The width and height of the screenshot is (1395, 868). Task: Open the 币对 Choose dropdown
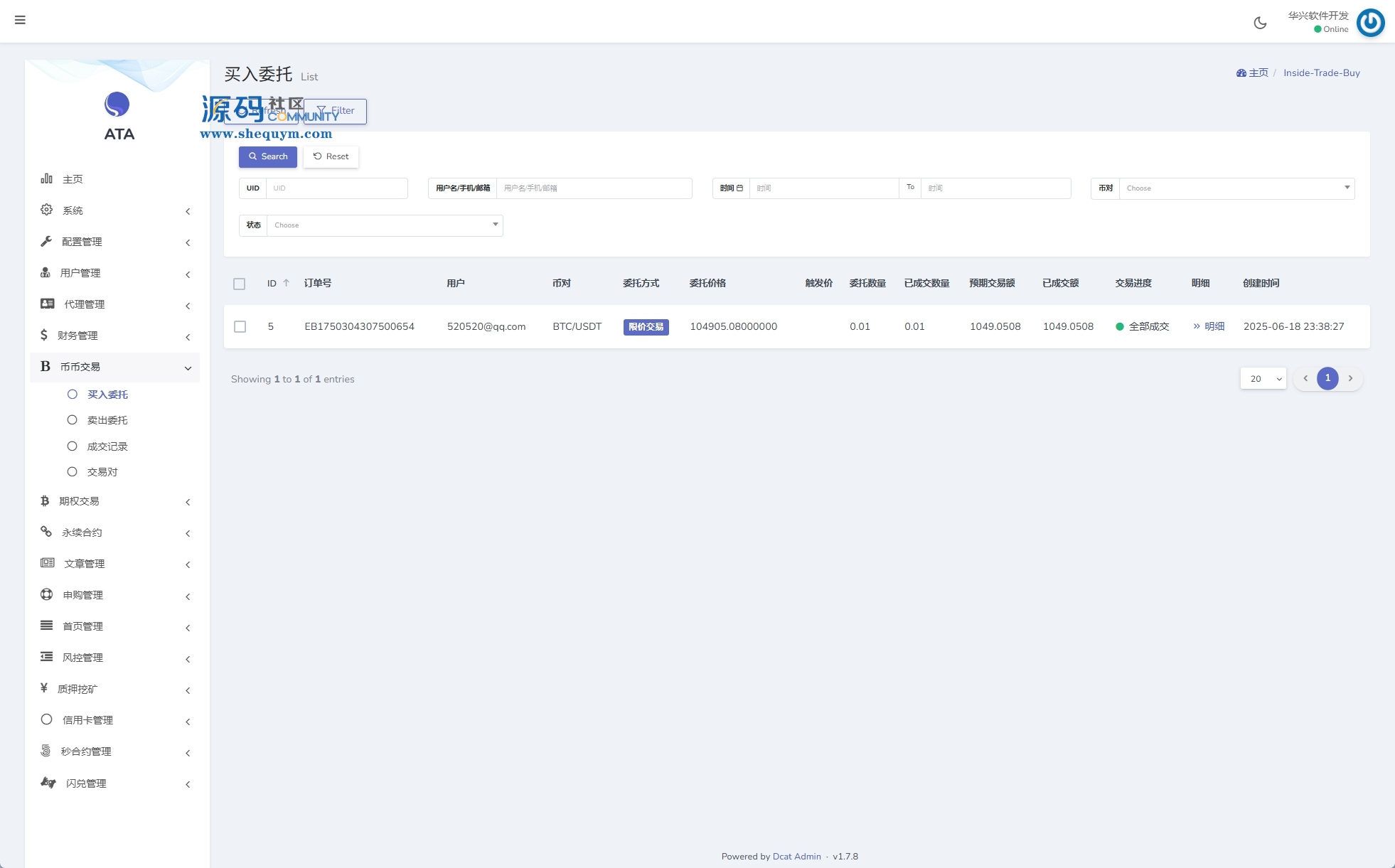pyautogui.click(x=1236, y=188)
